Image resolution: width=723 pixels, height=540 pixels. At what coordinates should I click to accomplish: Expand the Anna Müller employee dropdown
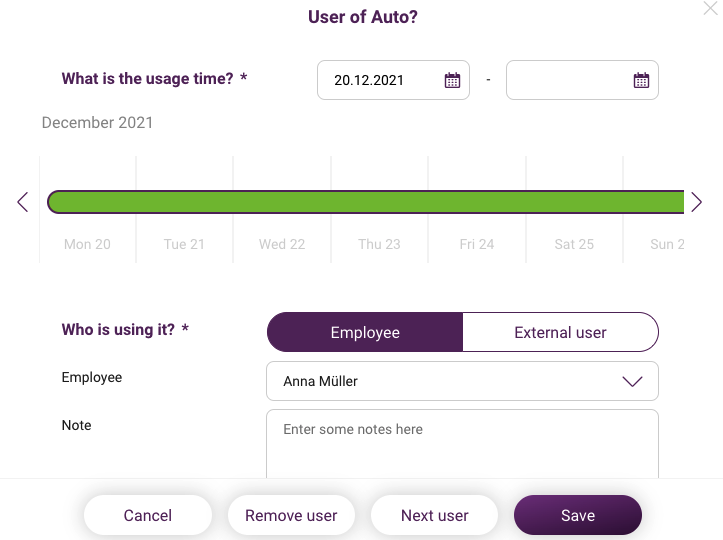coord(462,381)
